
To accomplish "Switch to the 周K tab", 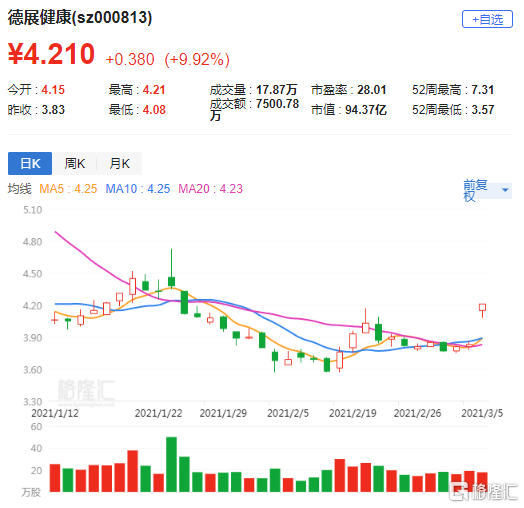I will 75,163.
